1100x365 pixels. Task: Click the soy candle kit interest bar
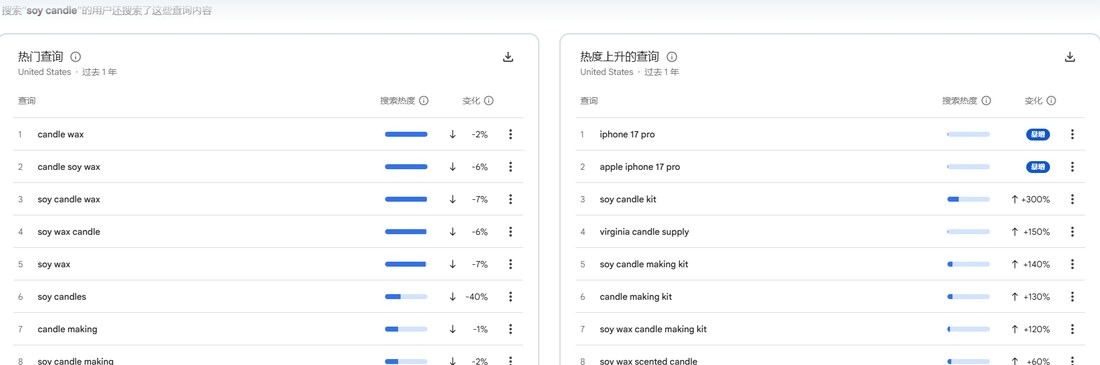[x=968, y=199]
